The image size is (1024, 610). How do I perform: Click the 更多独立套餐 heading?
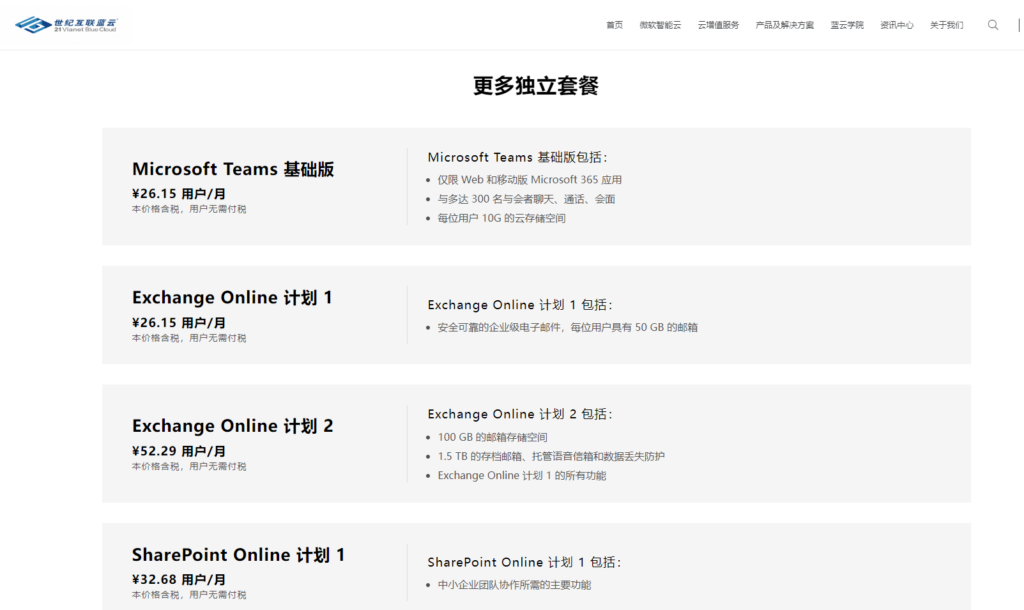click(536, 86)
